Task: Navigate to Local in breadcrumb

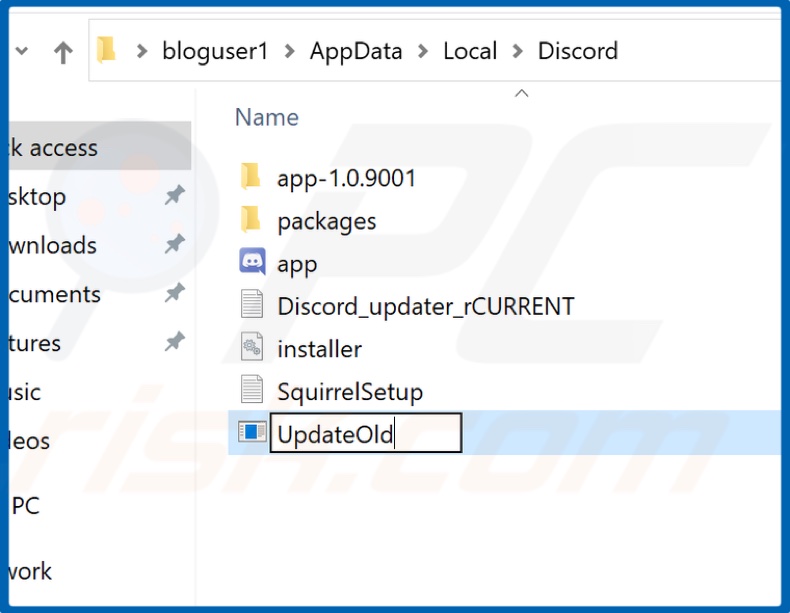Action: click(x=470, y=51)
